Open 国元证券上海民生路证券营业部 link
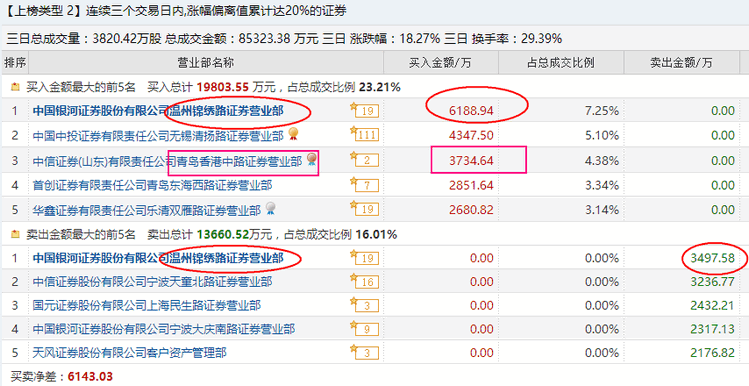Viewport: 749px width, 386px height. coord(147,305)
